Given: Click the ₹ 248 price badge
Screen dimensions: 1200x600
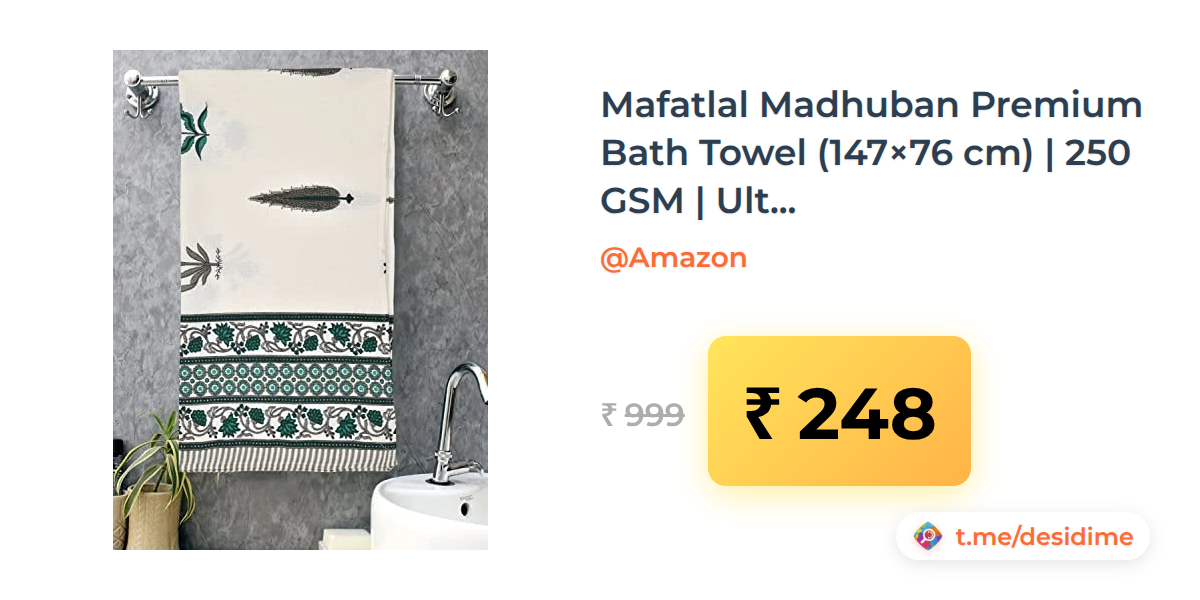Looking at the screenshot, I should (x=839, y=411).
